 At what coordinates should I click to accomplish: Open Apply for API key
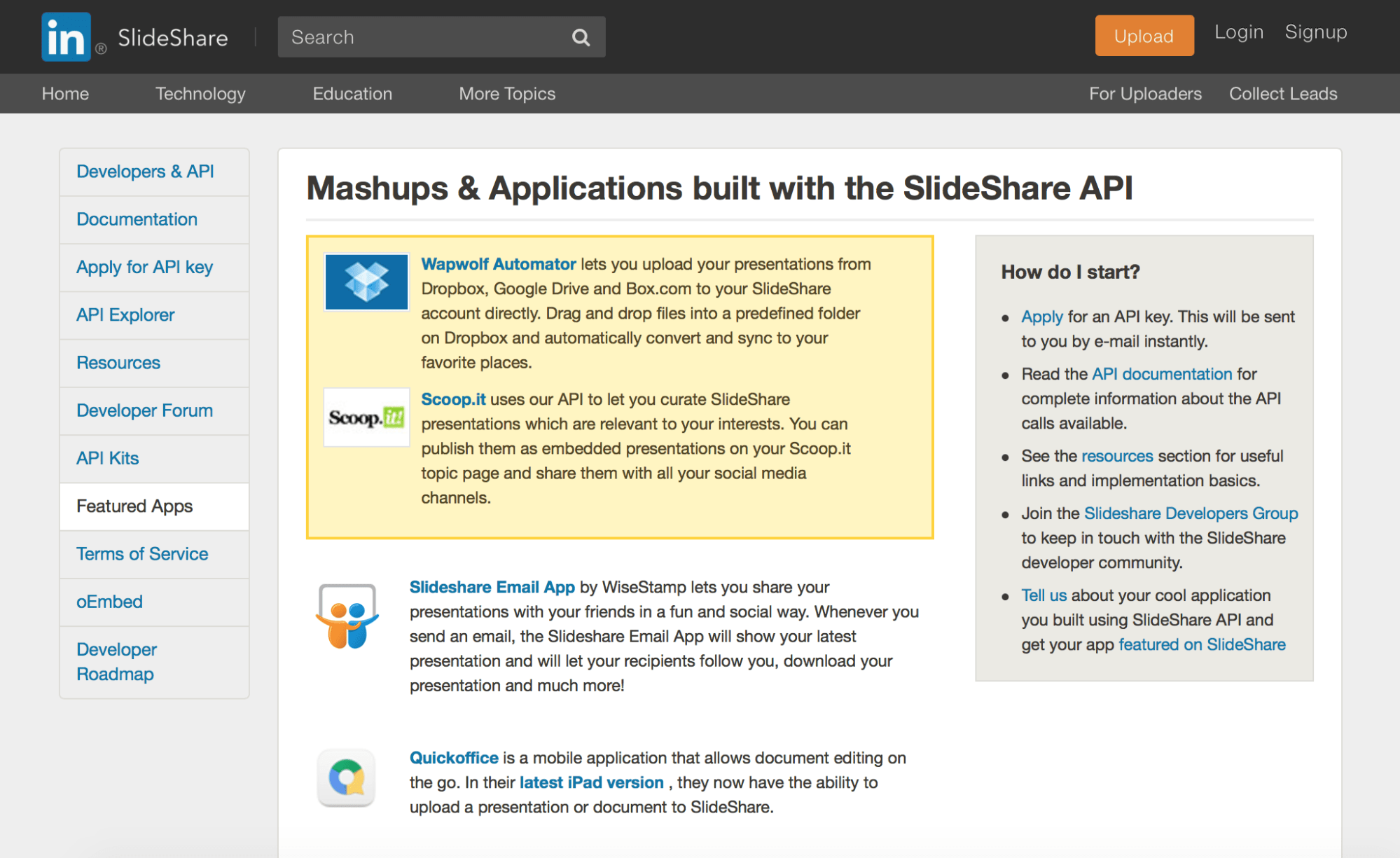pyautogui.click(x=144, y=267)
